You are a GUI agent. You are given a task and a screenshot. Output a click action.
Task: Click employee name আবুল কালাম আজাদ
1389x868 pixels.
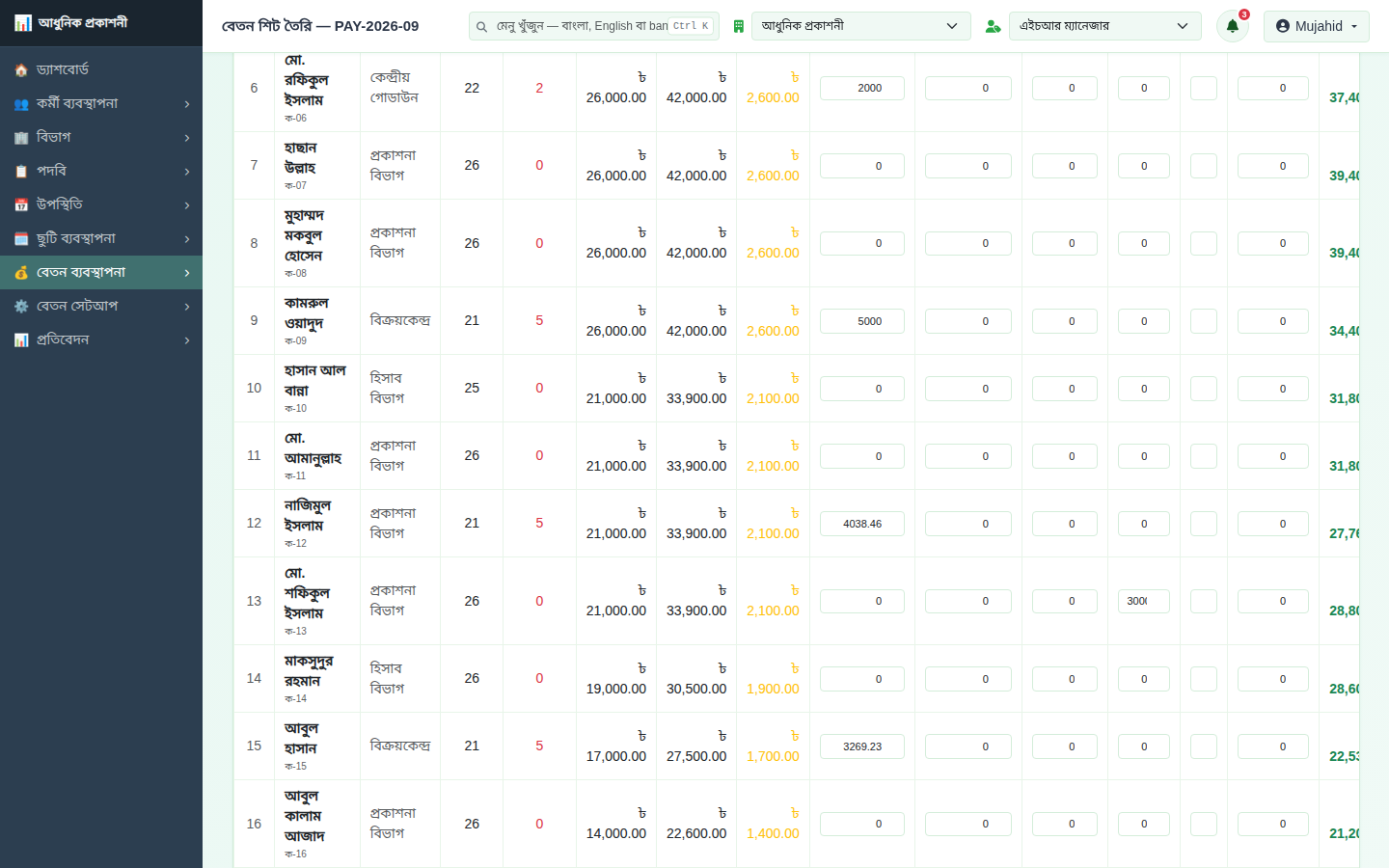pos(305,816)
